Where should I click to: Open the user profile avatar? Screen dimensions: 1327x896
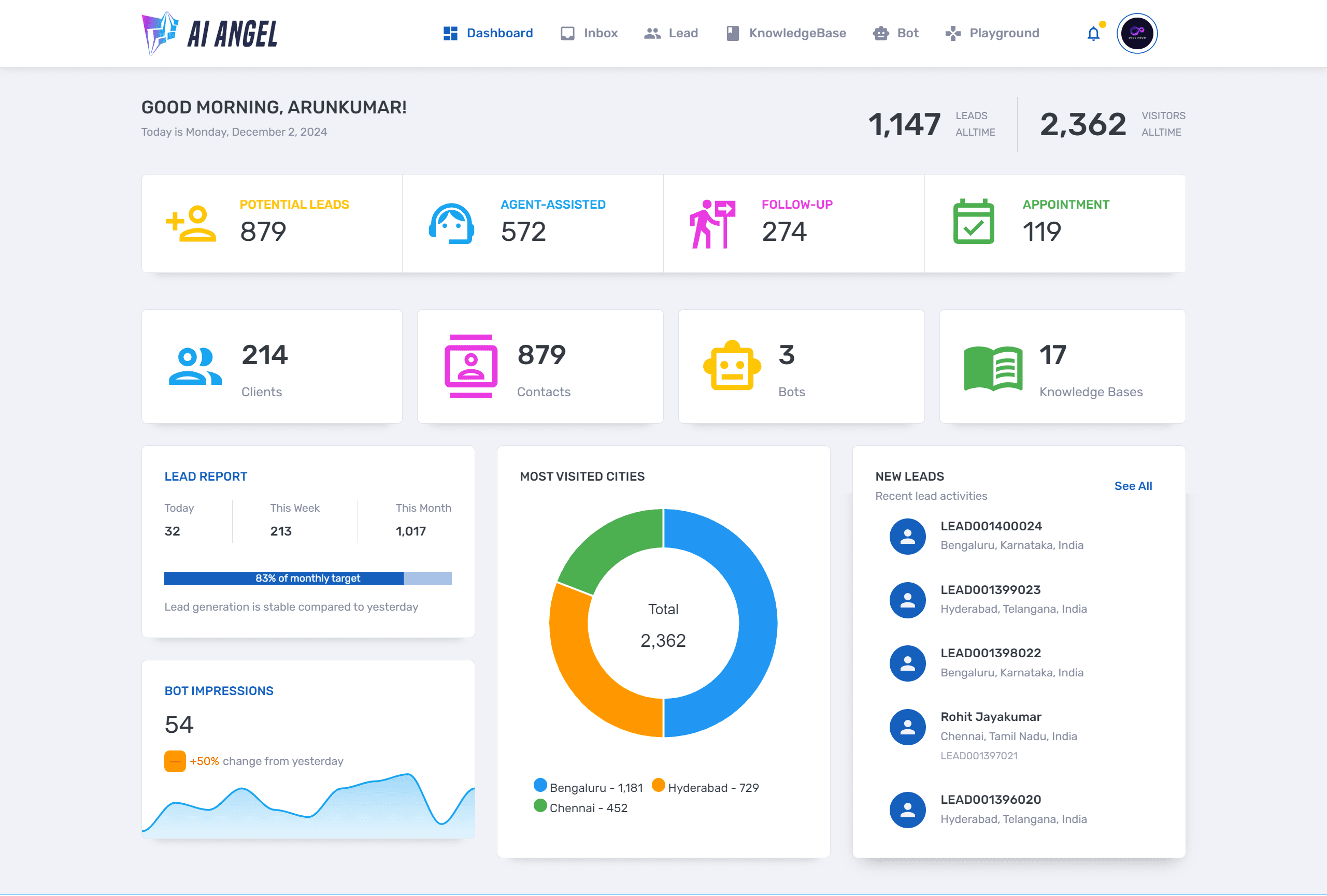pos(1136,34)
